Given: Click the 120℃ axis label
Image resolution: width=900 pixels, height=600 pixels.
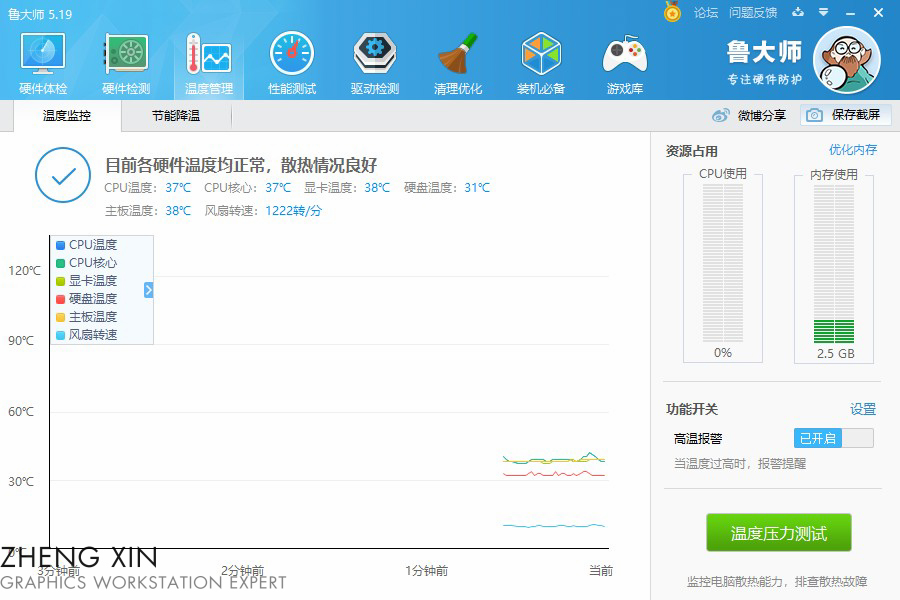Looking at the screenshot, I should [x=24, y=270].
